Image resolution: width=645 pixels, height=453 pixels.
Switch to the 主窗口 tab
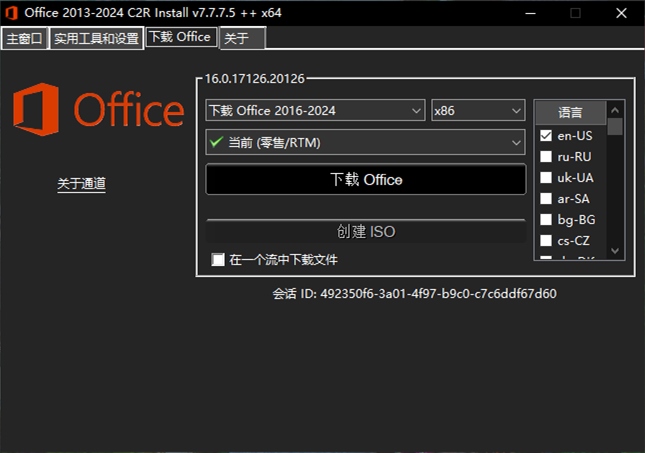click(x=25, y=39)
